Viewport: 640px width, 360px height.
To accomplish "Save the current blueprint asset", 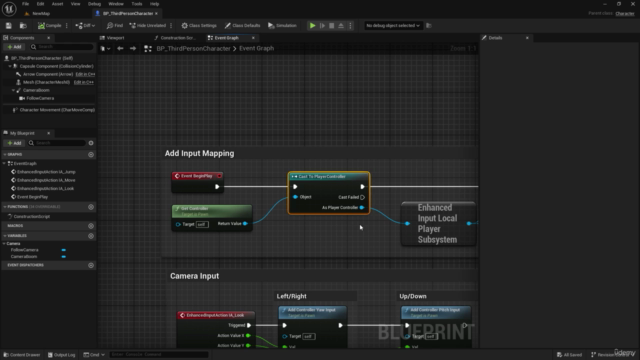I will tap(9, 26).
